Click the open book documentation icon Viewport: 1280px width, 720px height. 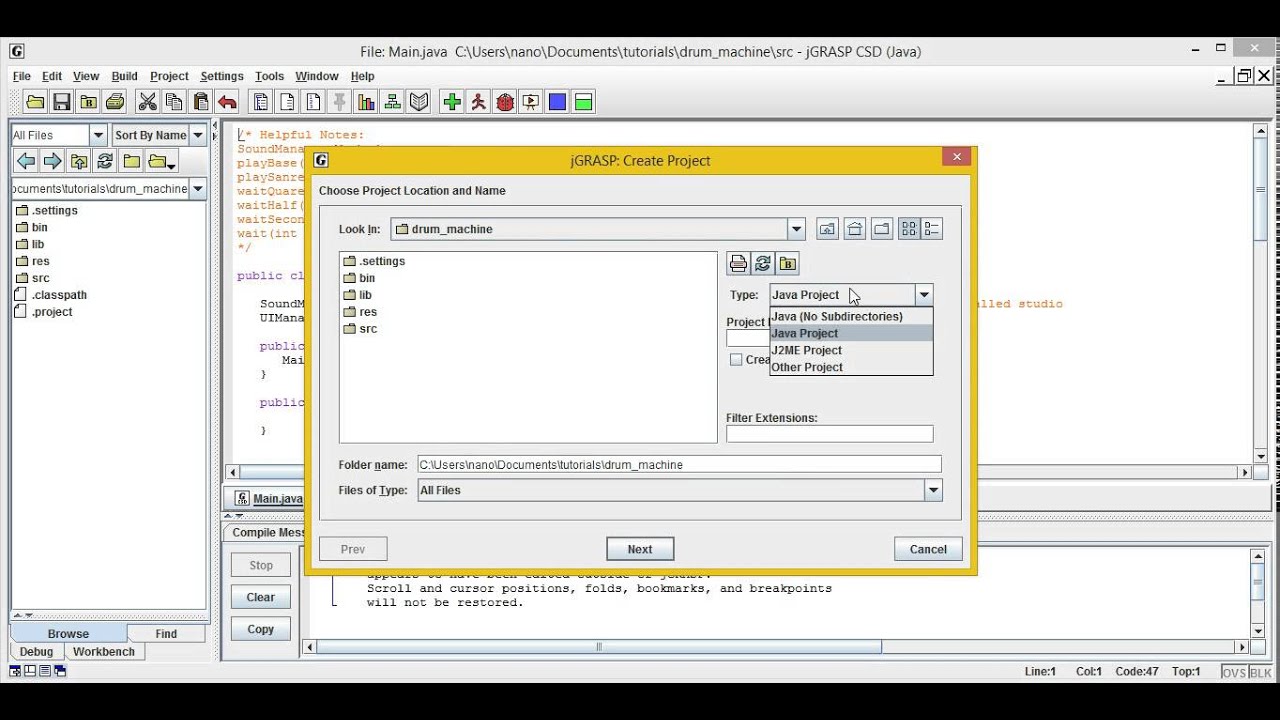[x=419, y=101]
